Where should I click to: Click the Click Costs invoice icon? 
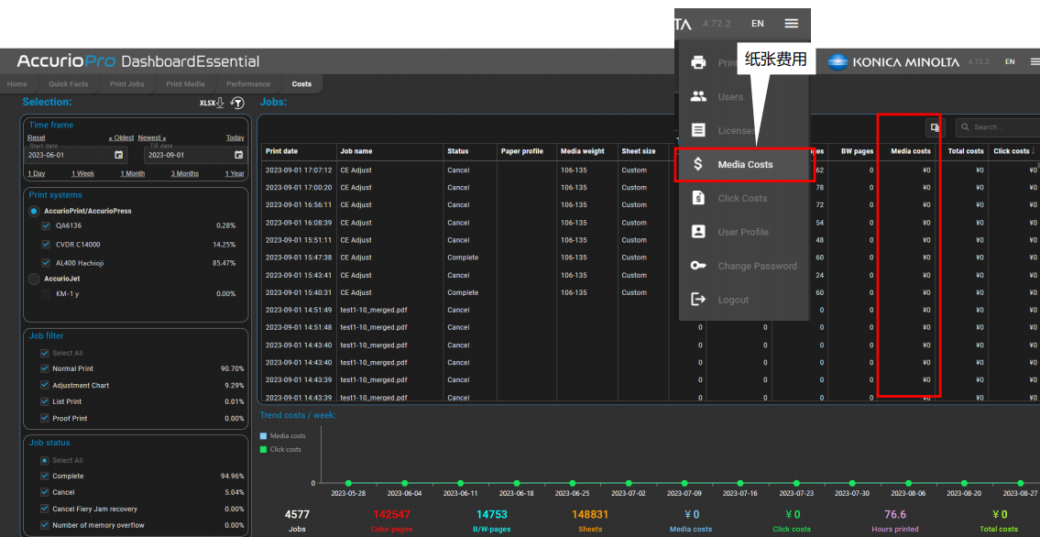tap(698, 198)
